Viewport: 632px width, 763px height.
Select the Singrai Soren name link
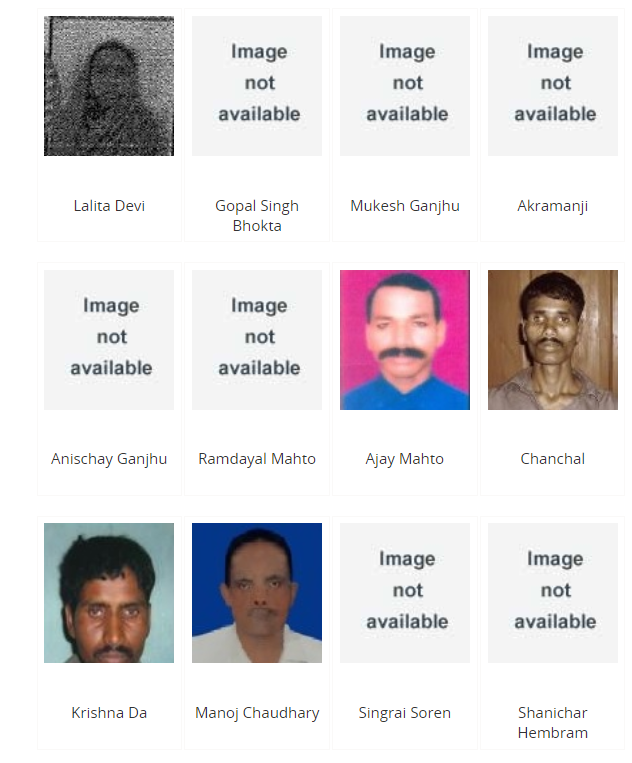click(x=405, y=713)
